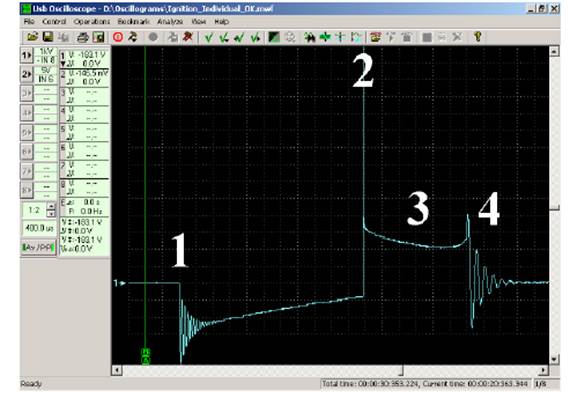Click the red-and-yellow settings icon
This screenshot has width=570, height=398.
point(375,37)
